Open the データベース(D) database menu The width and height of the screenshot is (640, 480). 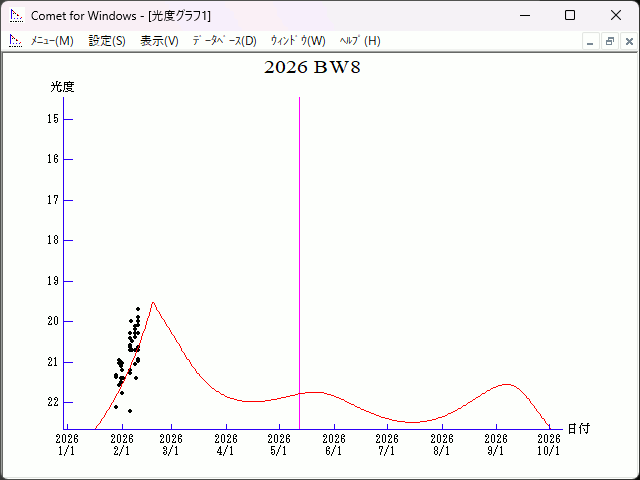224,41
